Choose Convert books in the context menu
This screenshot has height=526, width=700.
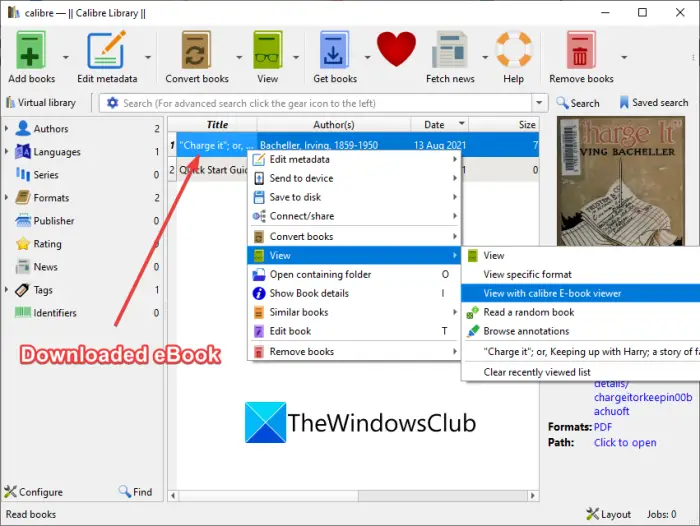click(354, 236)
